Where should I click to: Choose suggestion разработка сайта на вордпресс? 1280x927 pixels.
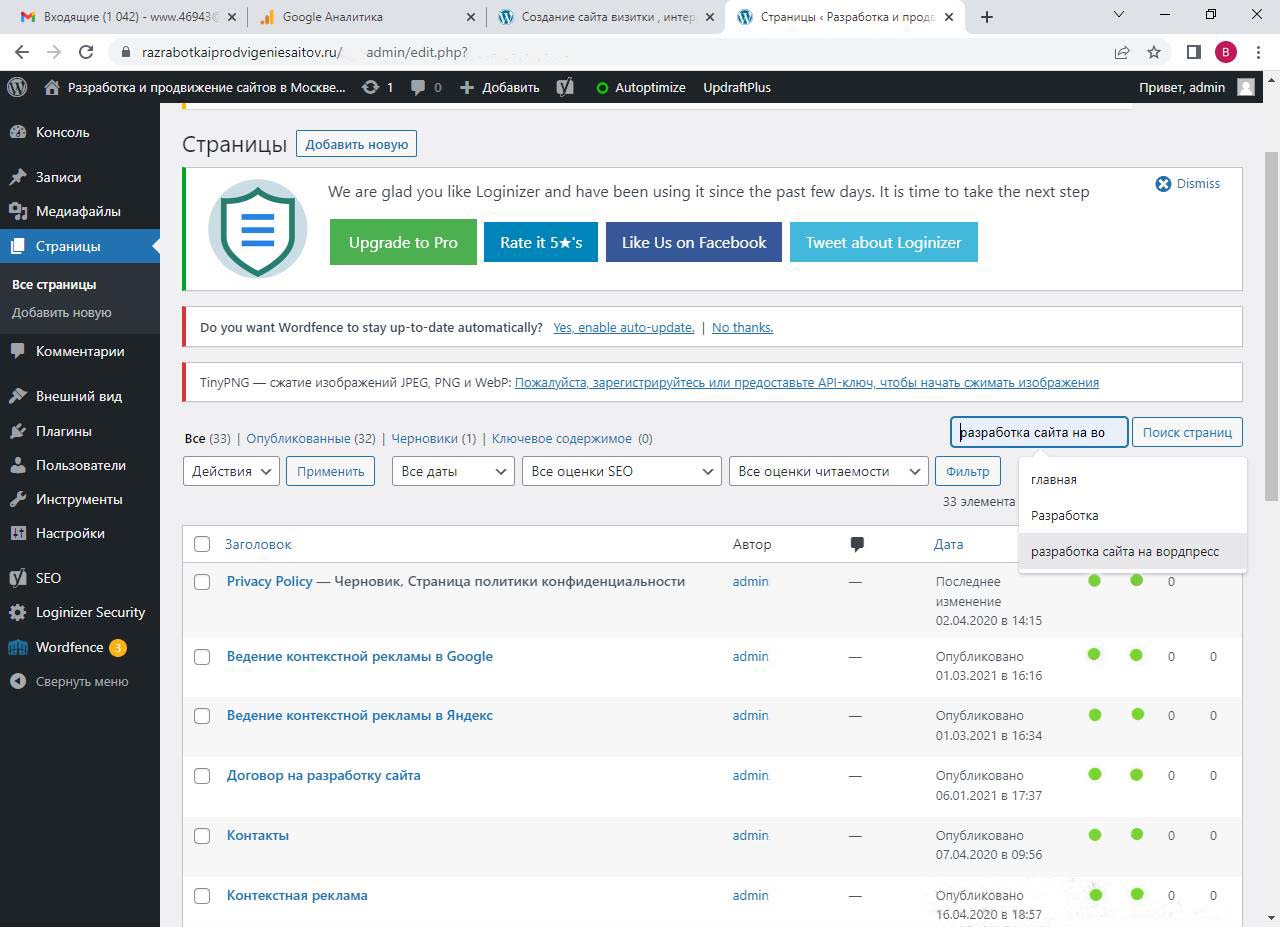[1125, 551]
